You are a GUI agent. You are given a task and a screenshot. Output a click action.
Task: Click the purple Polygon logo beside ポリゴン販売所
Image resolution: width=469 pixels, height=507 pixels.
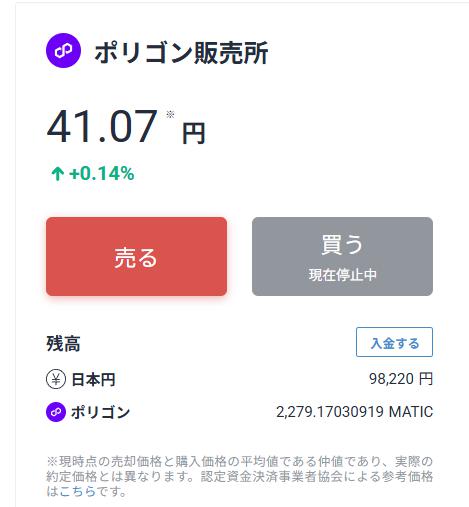coord(63,51)
